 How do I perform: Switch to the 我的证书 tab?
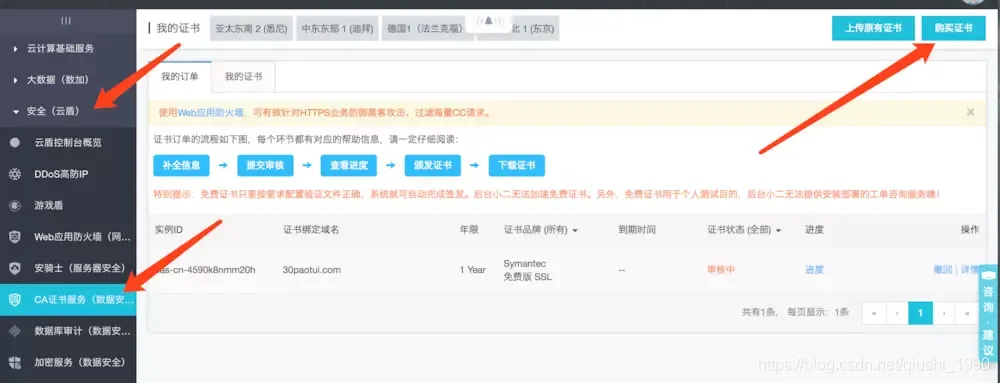(x=243, y=76)
